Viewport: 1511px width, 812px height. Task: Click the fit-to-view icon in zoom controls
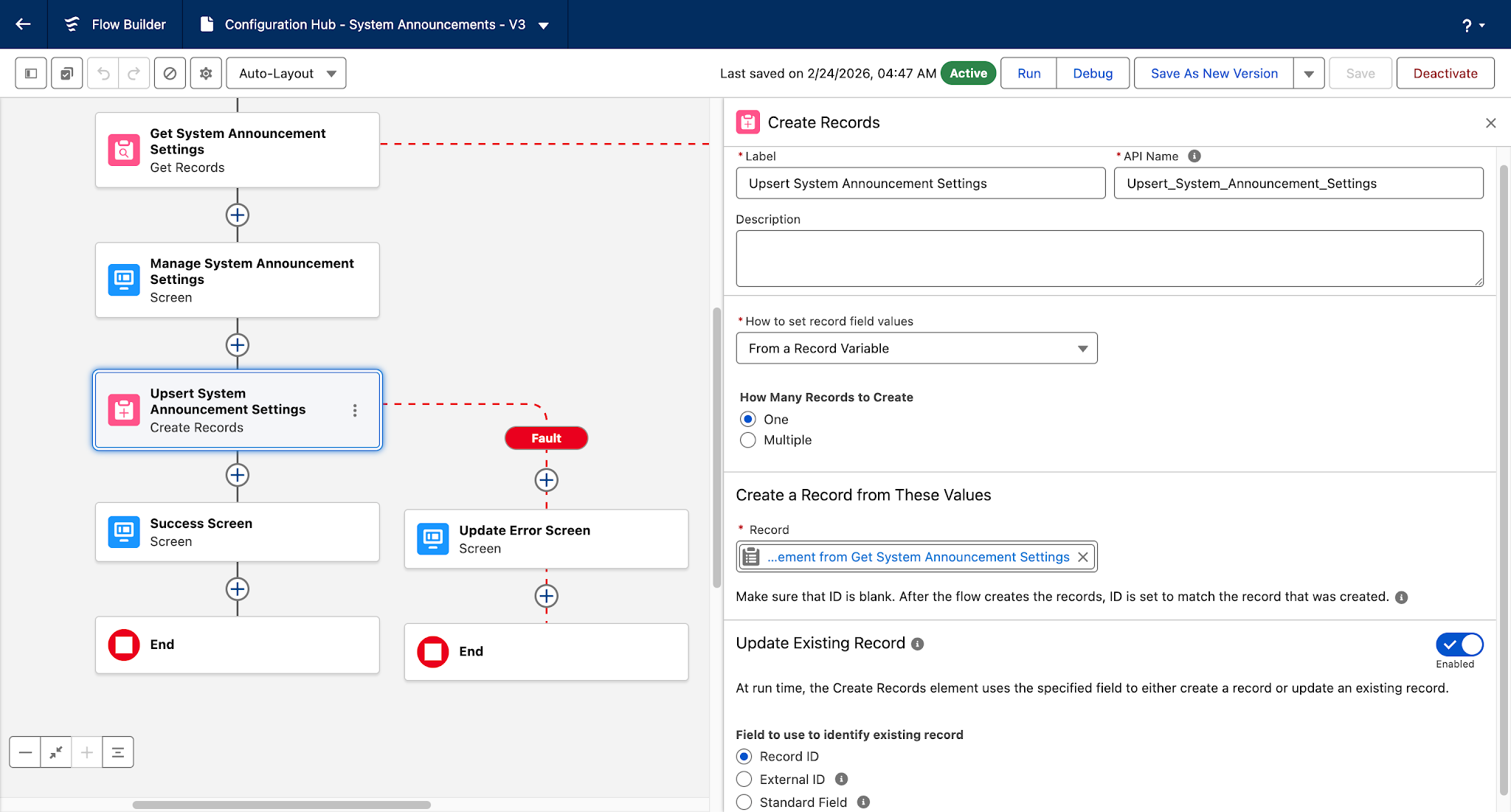click(56, 752)
